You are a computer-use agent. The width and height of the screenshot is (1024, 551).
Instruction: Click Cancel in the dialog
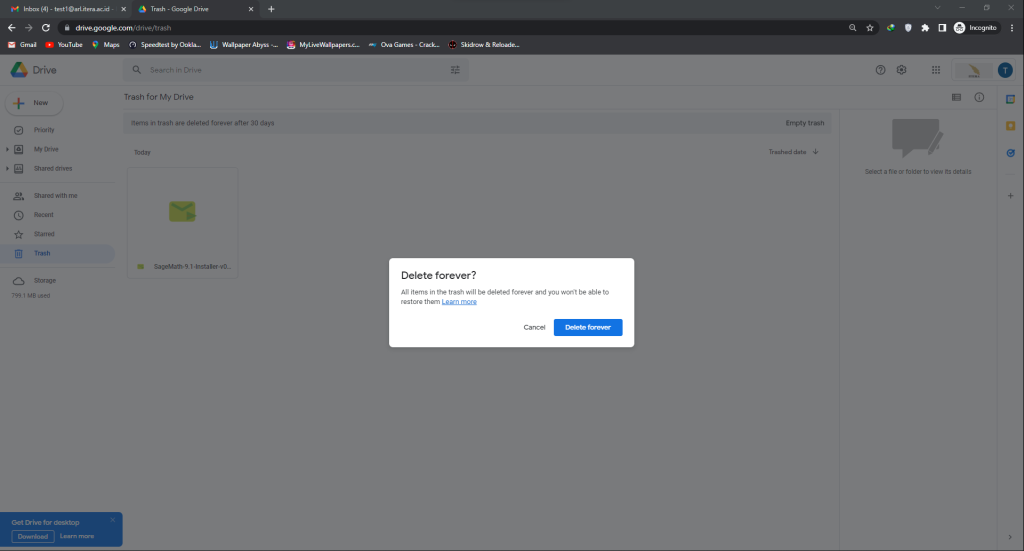pos(534,327)
